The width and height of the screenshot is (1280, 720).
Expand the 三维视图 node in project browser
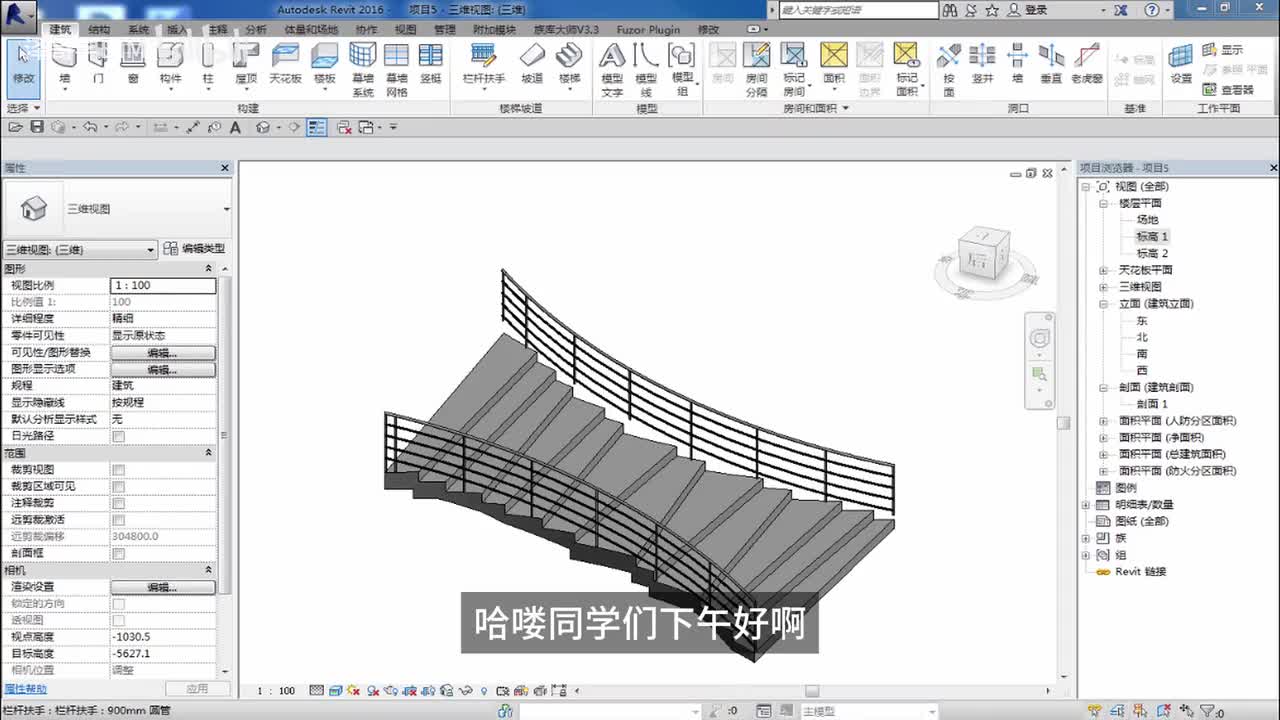[x=1104, y=287]
